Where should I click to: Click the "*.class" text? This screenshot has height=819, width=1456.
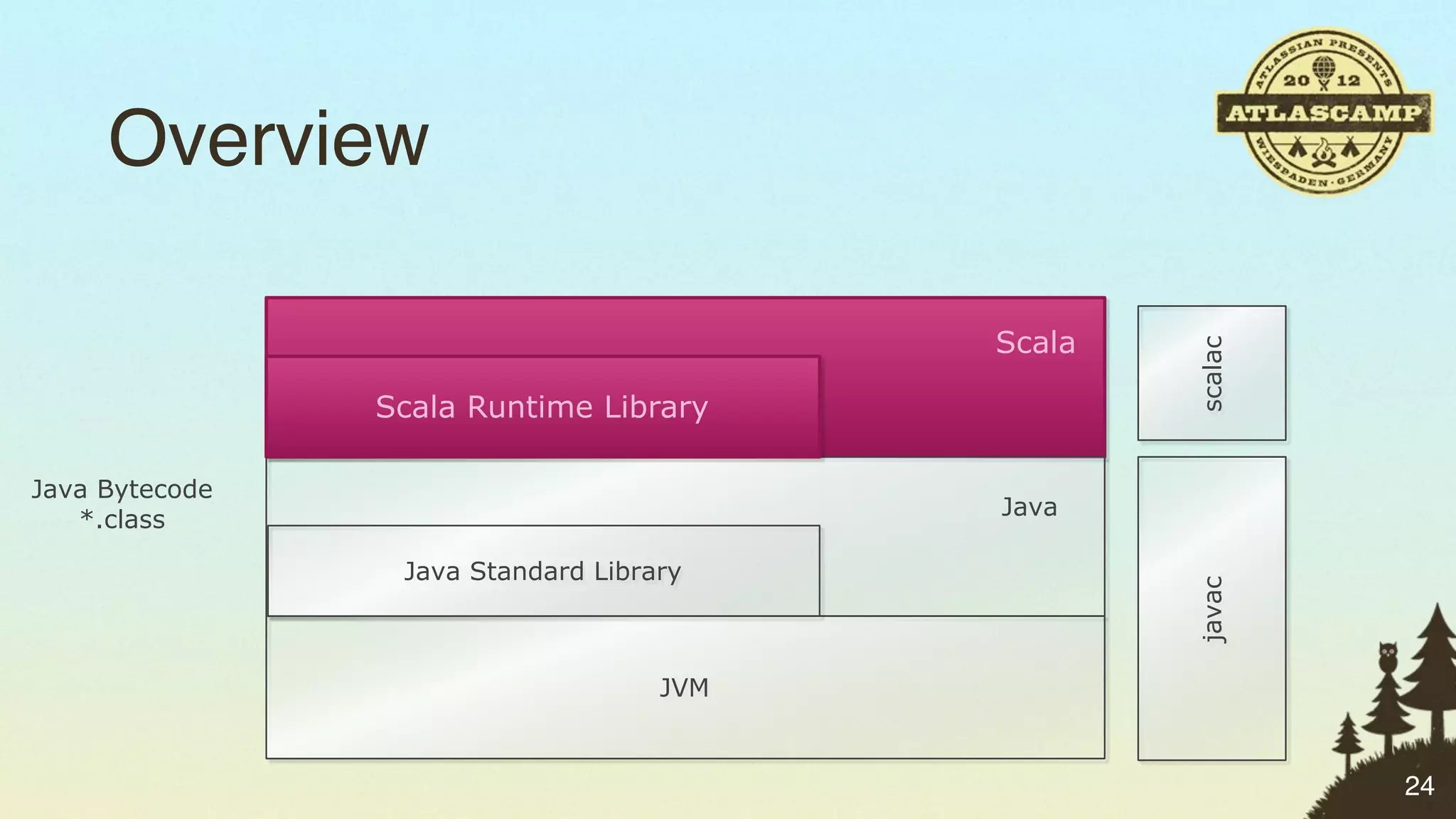pyautogui.click(x=122, y=520)
